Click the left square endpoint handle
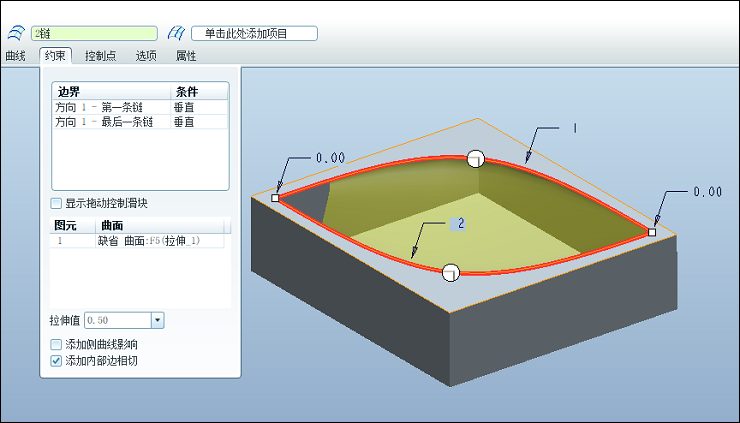Image resolution: width=740 pixels, height=423 pixels. click(x=275, y=198)
